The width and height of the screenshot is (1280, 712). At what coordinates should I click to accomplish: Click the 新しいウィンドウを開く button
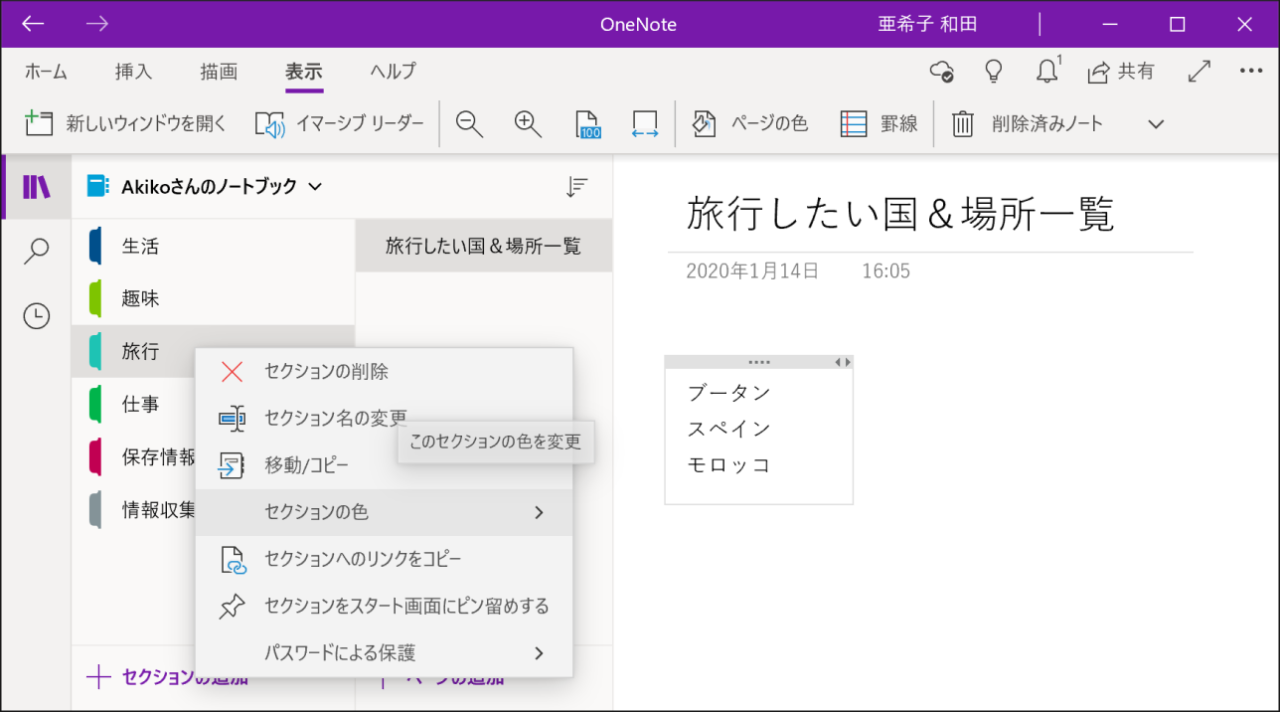[127, 124]
